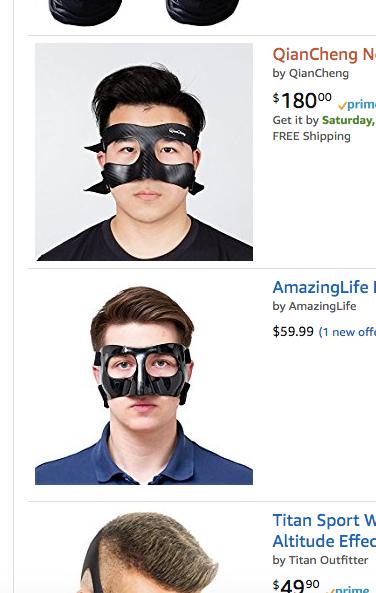Open the QianCheng product title link

pos(324,54)
